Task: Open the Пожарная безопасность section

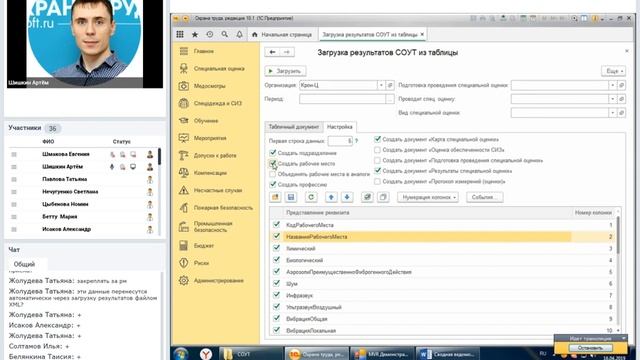Action: (223, 208)
